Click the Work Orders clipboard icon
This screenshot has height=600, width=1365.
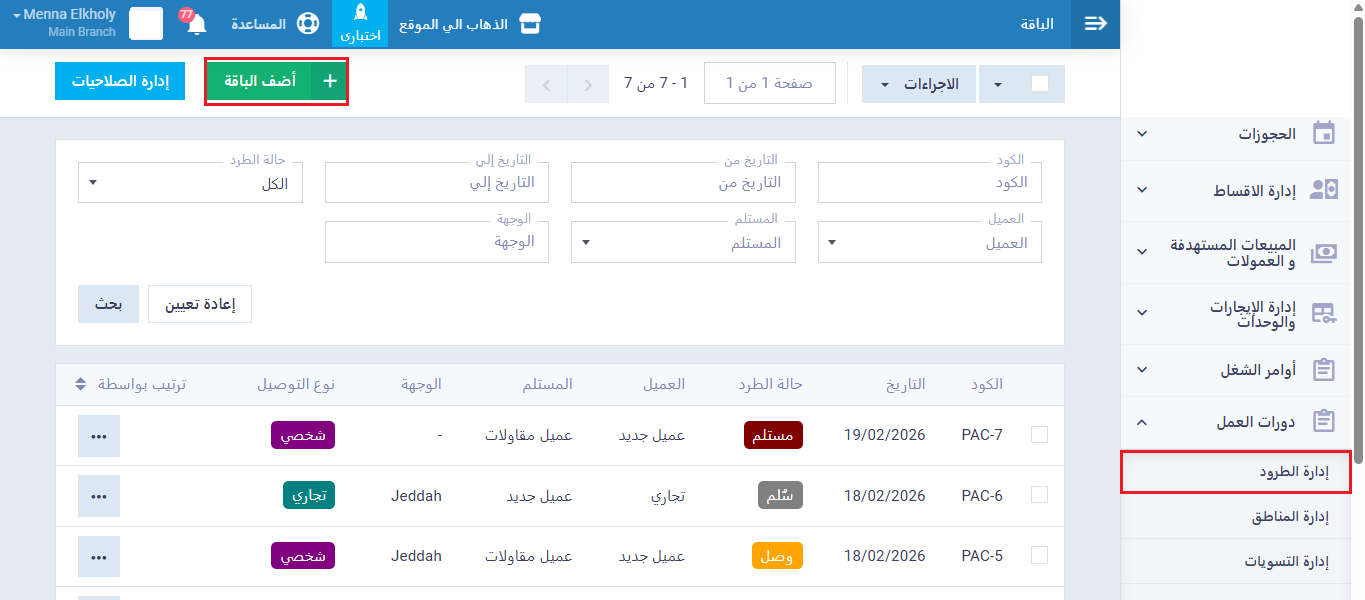coord(1323,370)
